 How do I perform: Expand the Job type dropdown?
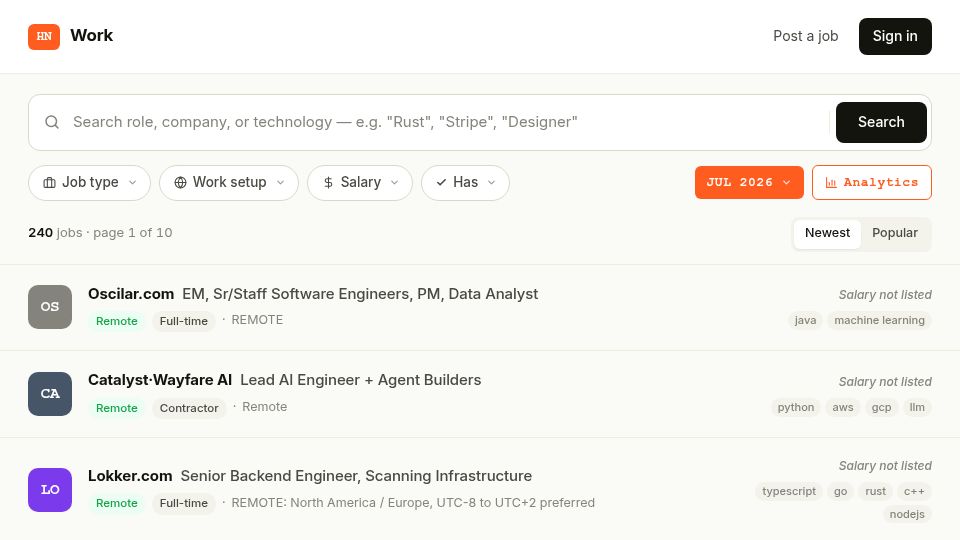pos(89,182)
